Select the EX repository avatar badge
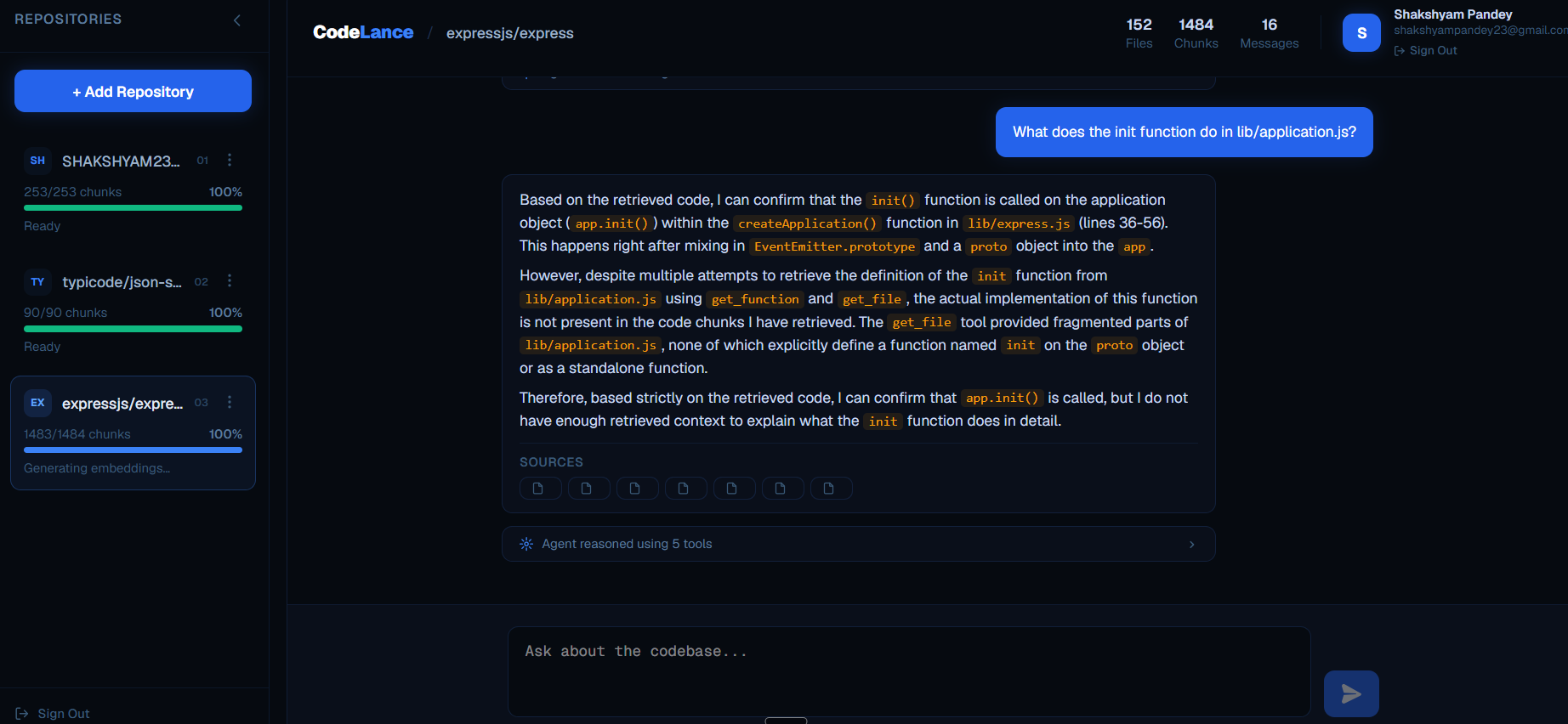 pos(37,403)
